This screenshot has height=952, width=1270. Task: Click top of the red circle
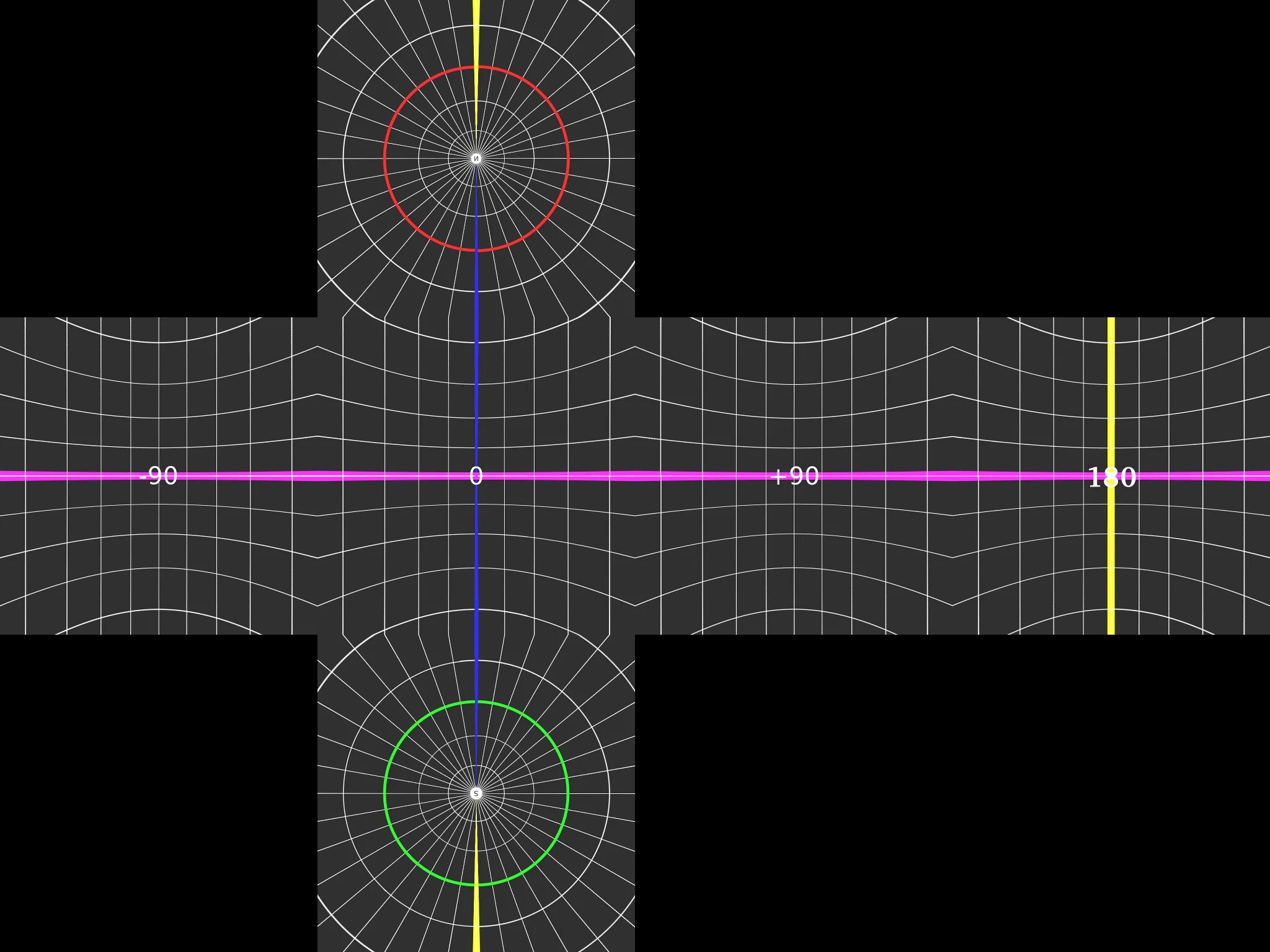pos(476,67)
